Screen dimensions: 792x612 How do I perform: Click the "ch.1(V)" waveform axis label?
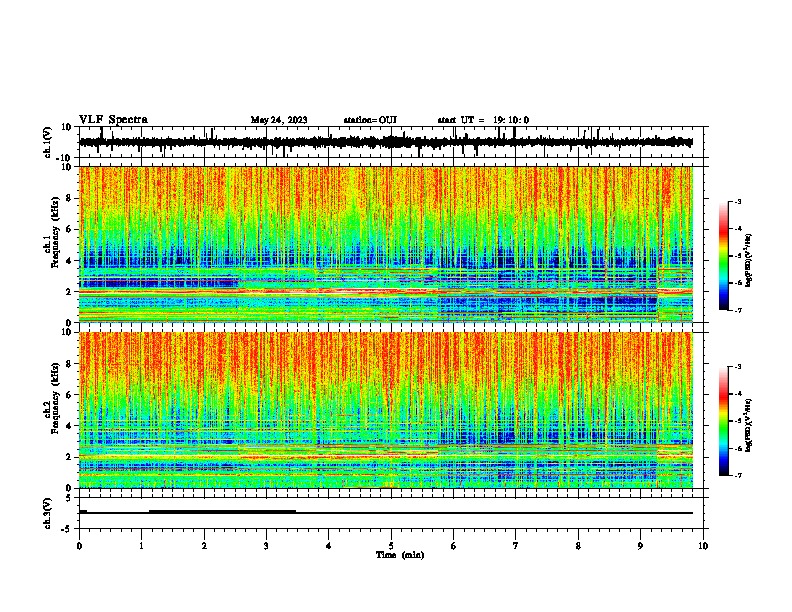[48, 142]
